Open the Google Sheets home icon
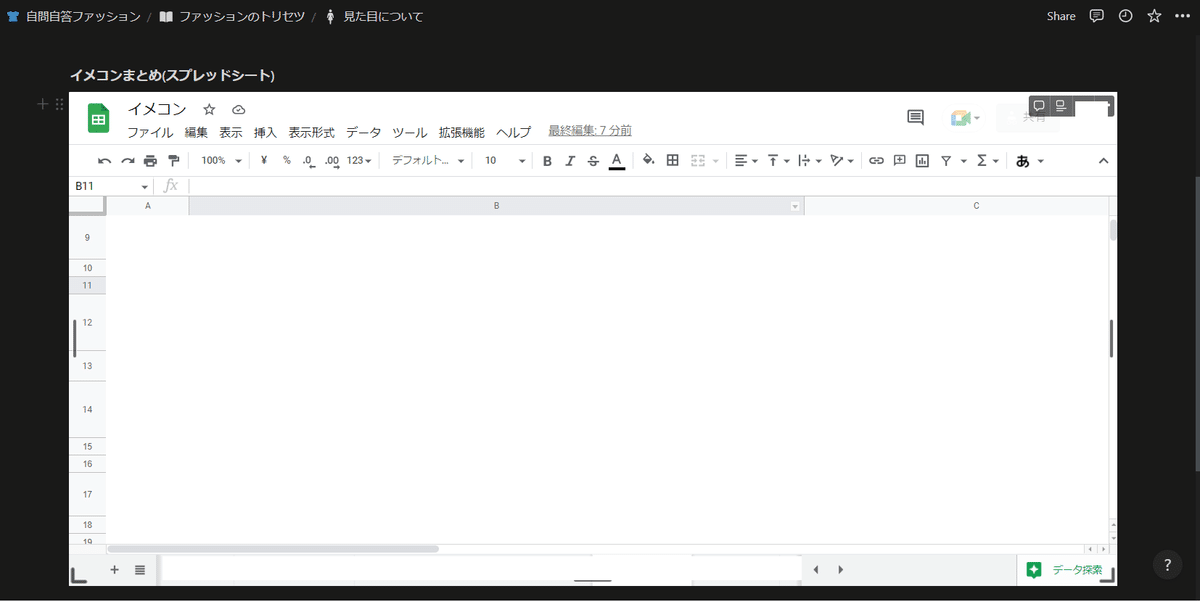This screenshot has width=1200, height=601. pyautogui.click(x=98, y=118)
